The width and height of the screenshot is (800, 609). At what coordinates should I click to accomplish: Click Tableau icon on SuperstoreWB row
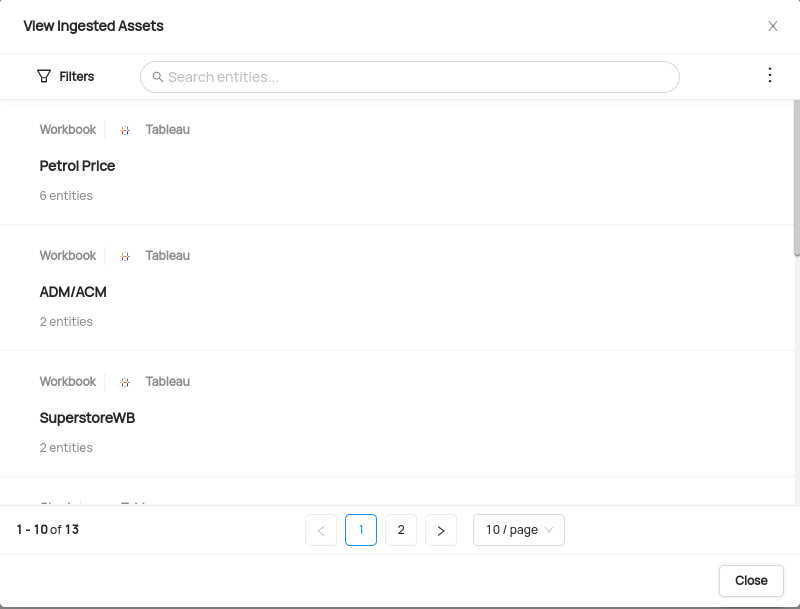(125, 383)
